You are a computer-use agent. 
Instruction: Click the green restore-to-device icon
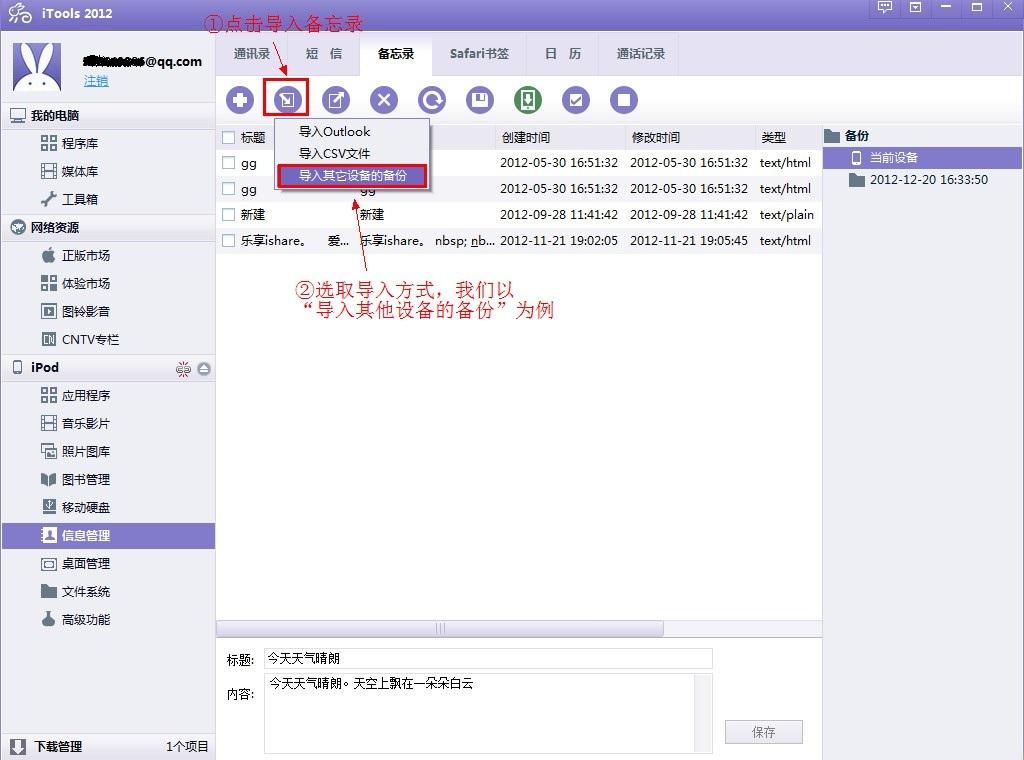[528, 100]
